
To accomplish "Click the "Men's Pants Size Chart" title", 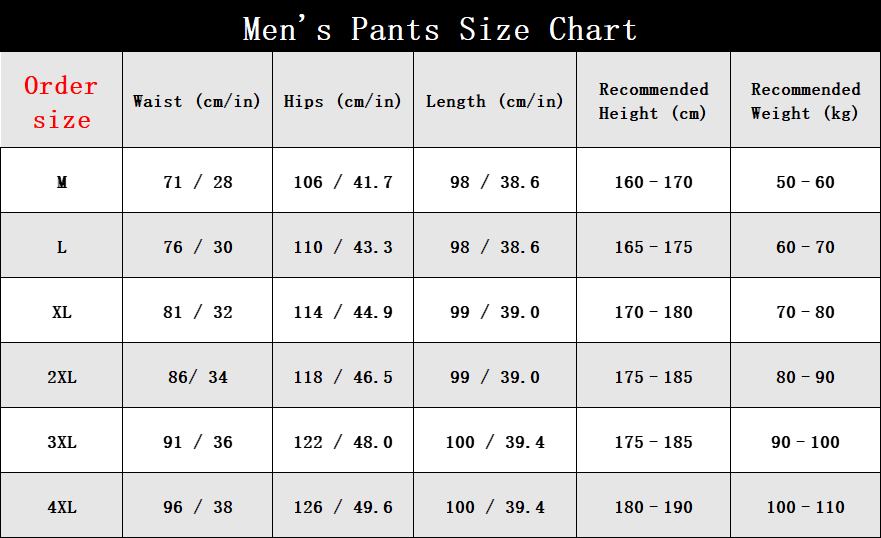I will point(440,29).
